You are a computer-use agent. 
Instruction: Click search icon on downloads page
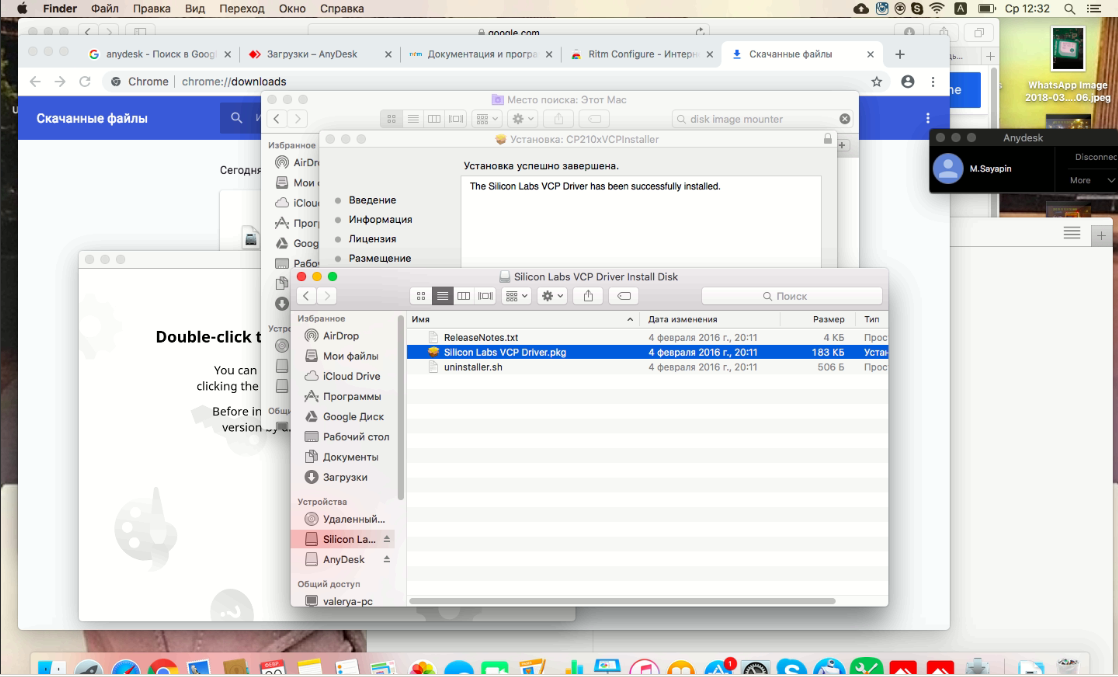click(236, 118)
